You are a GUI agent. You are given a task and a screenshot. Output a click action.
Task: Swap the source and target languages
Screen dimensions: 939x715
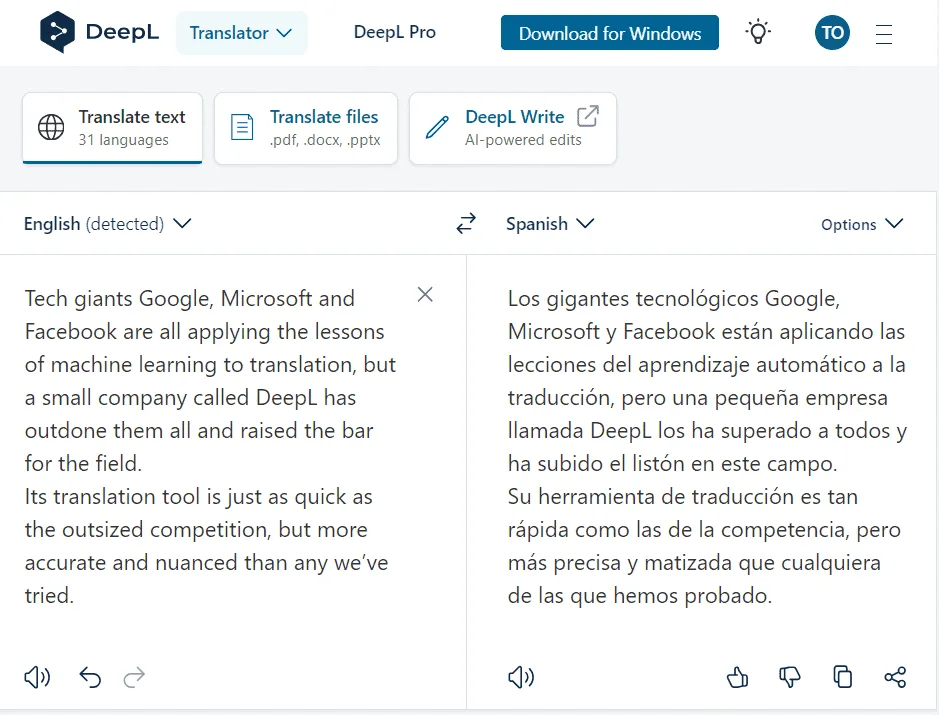click(x=466, y=224)
